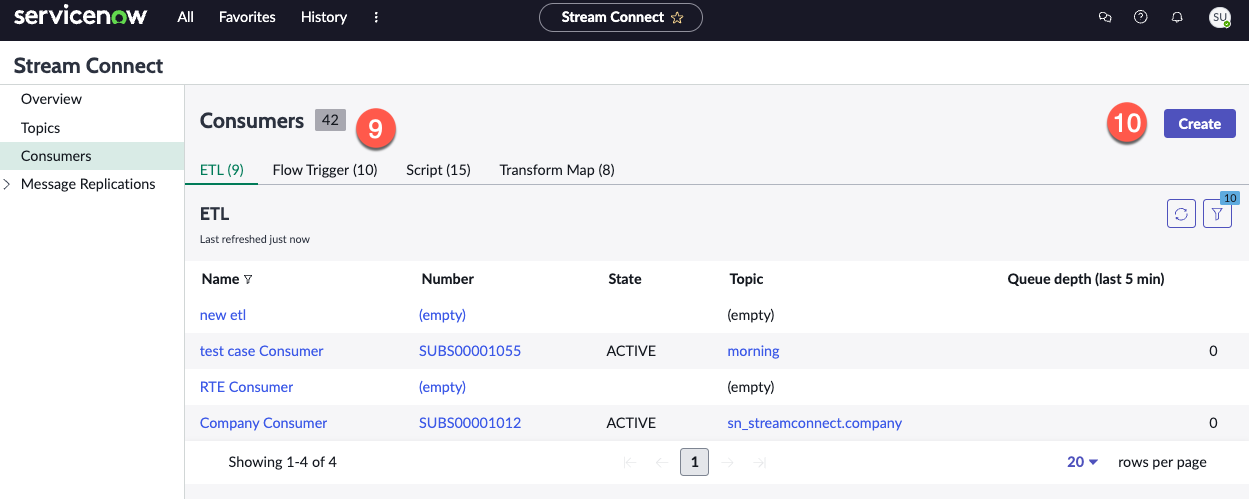Click the Number column header

pos(448,279)
